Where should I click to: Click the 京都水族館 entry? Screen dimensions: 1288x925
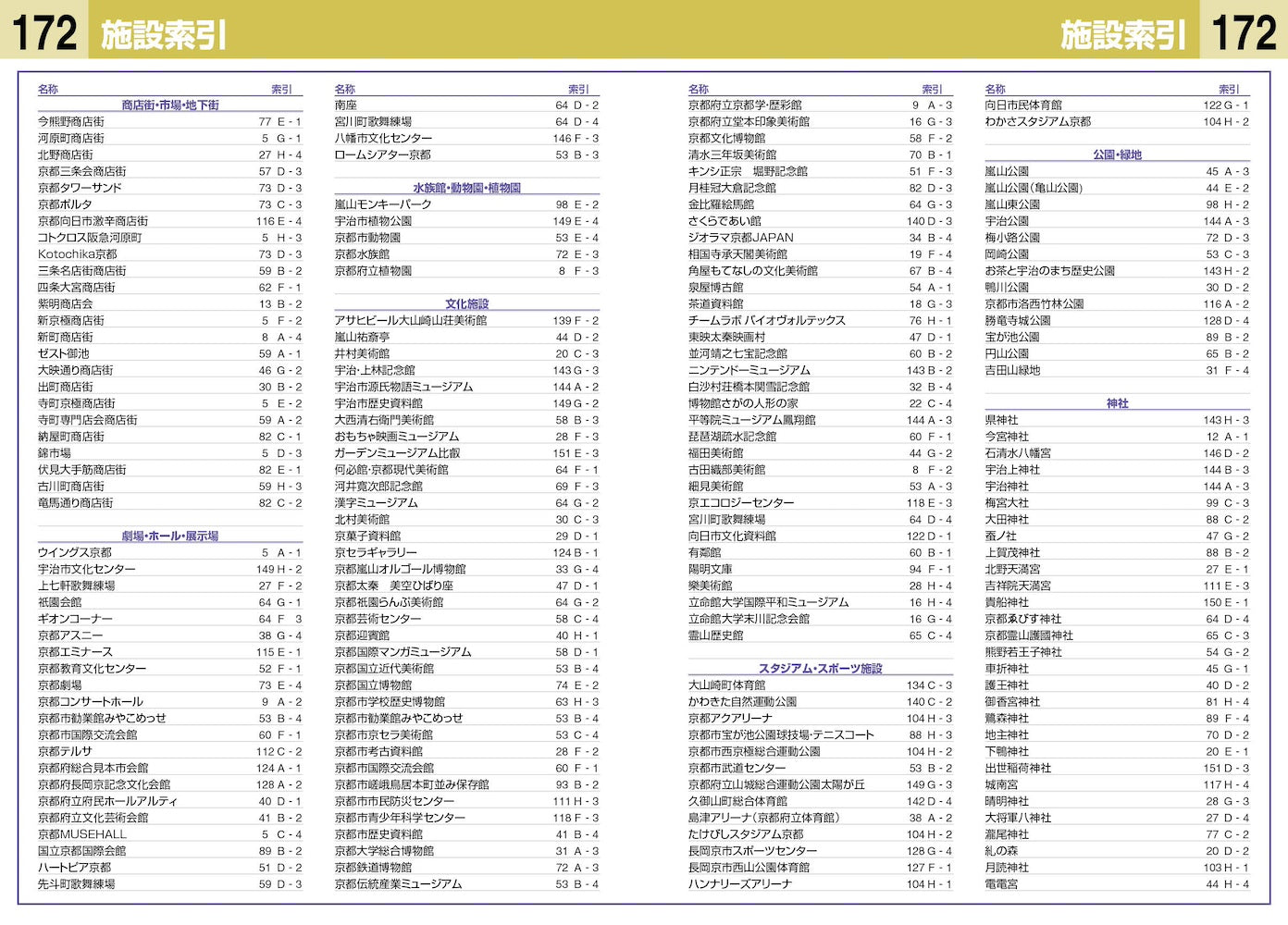pyautogui.click(x=360, y=253)
